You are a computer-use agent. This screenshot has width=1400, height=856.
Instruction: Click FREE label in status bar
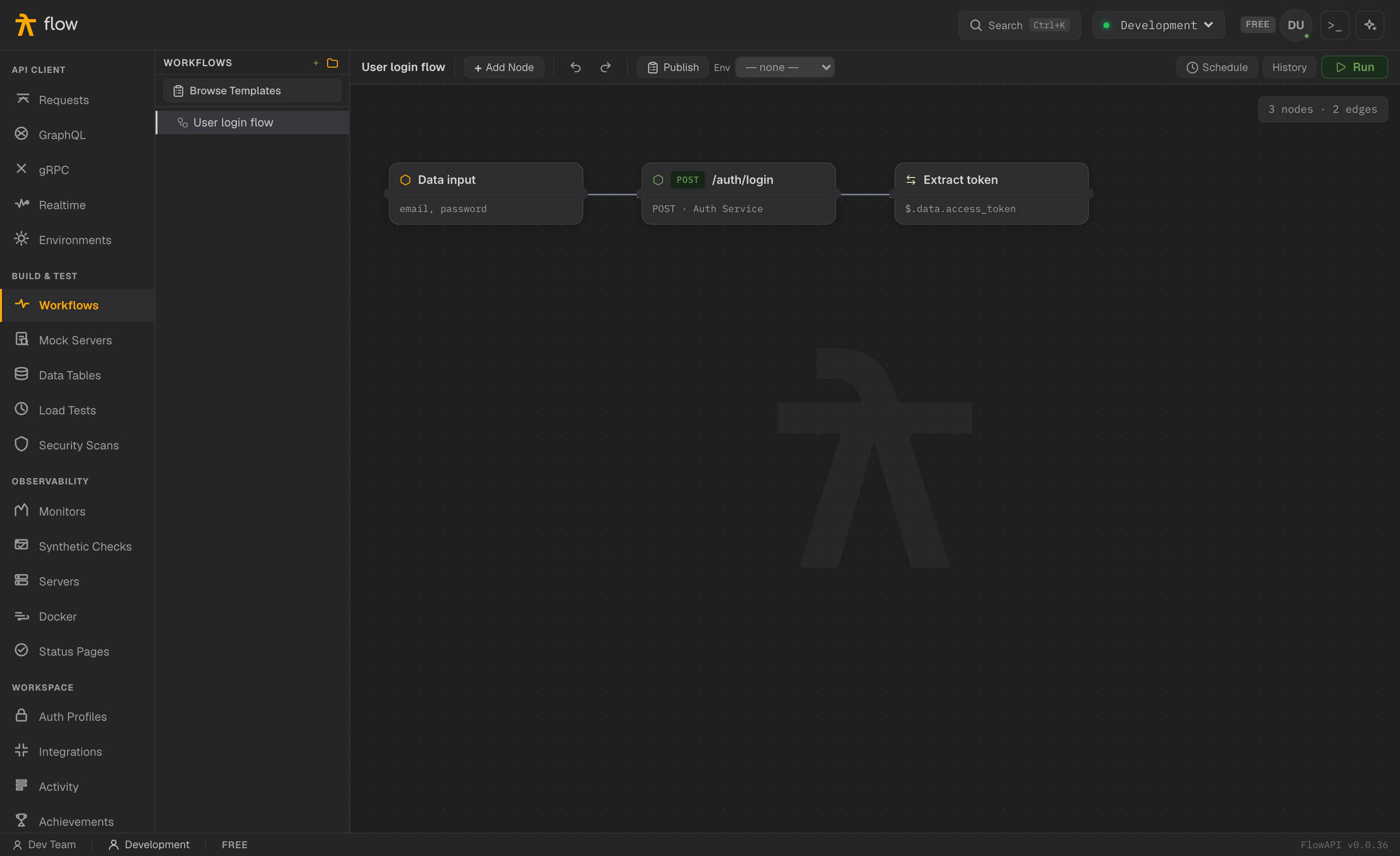[235, 845]
